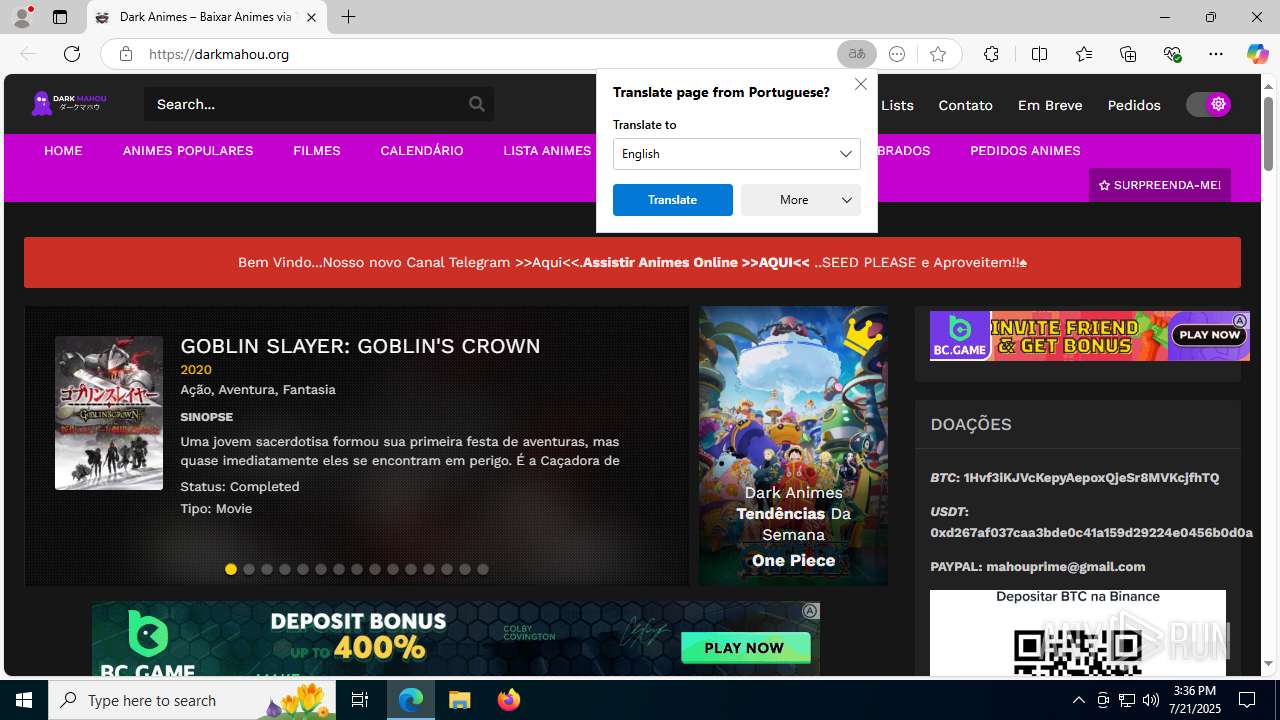Open the FILMES menu item
Viewport: 1280px width, 720px height.
[317, 151]
